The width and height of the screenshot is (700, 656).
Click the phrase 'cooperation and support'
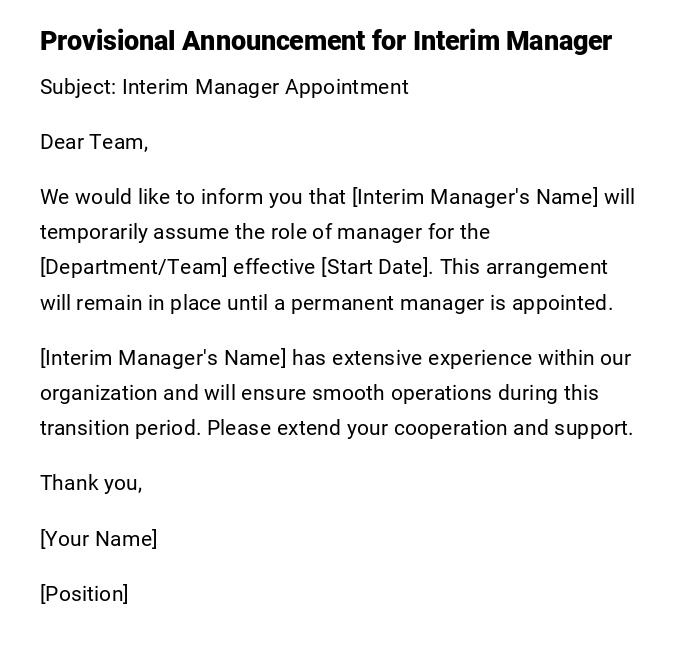point(513,428)
